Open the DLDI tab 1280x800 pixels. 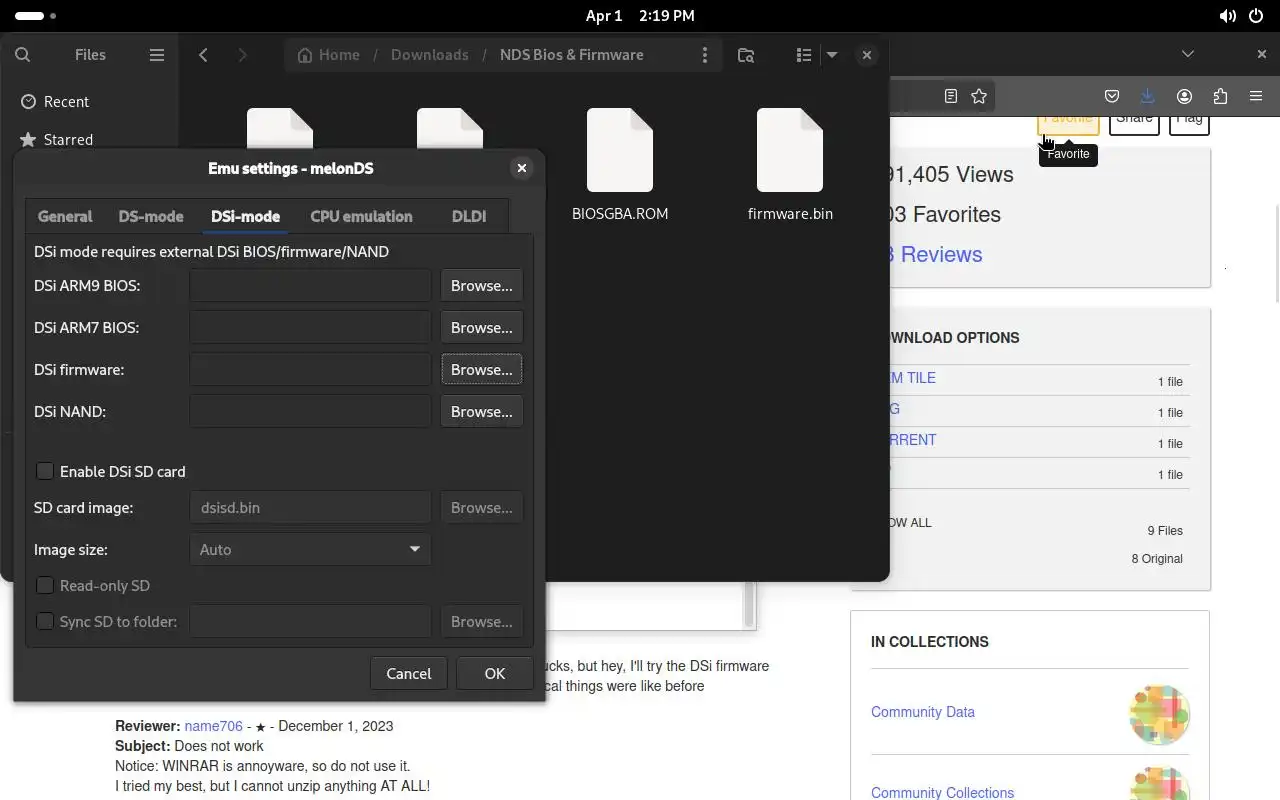469,216
